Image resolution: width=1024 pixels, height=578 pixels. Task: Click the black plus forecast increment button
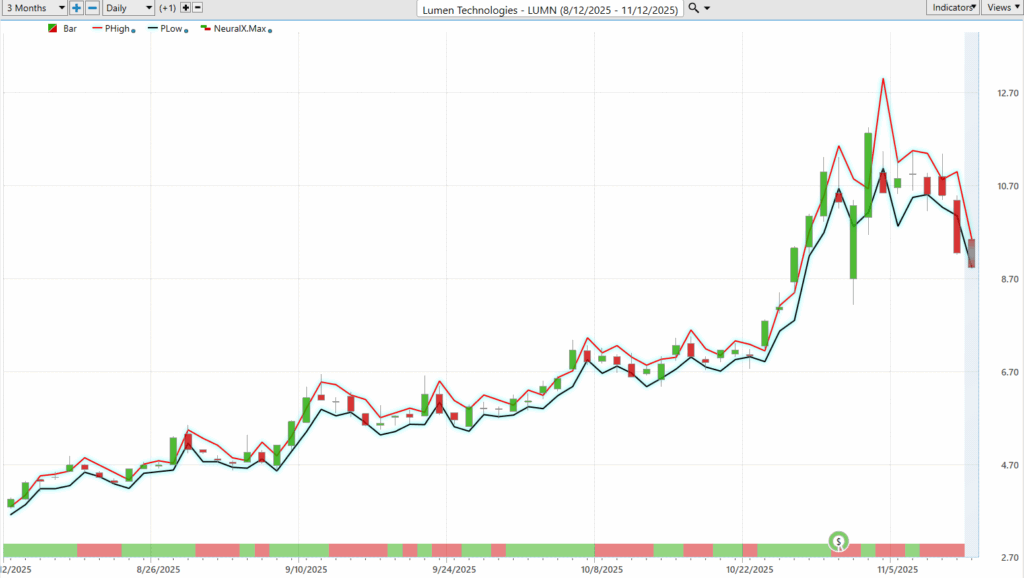185,7
